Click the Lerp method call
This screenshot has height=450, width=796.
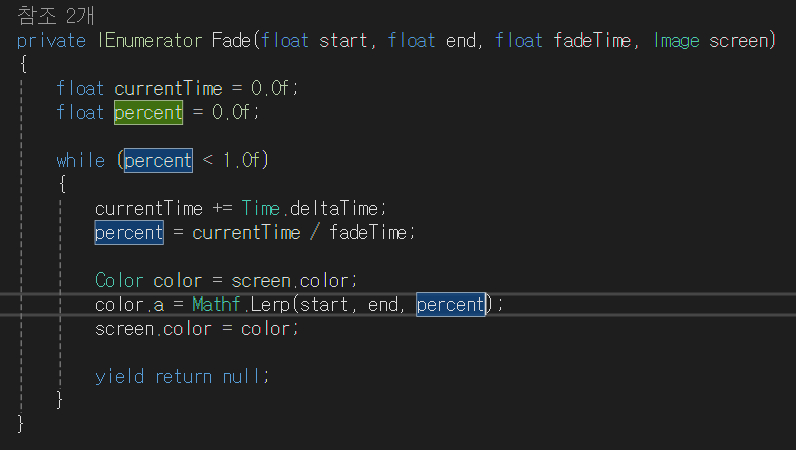(269, 304)
